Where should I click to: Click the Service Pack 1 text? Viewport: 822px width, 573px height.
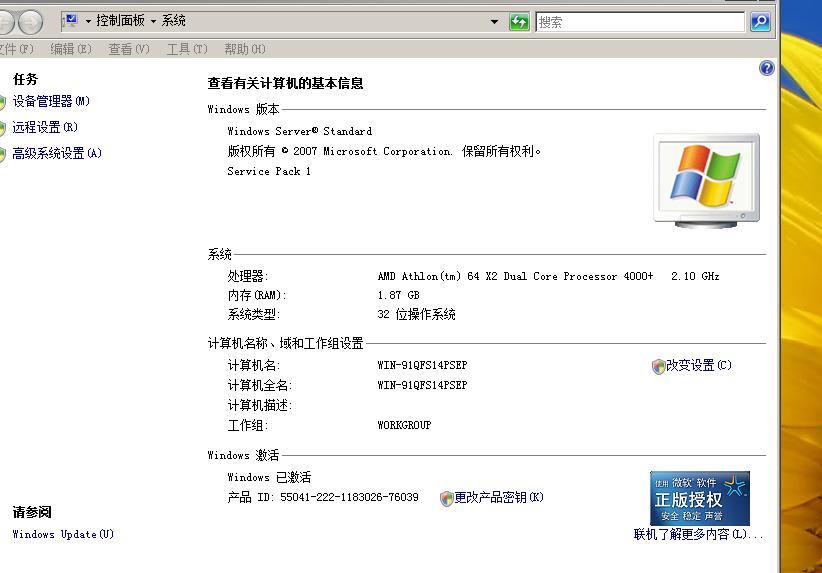(x=269, y=171)
